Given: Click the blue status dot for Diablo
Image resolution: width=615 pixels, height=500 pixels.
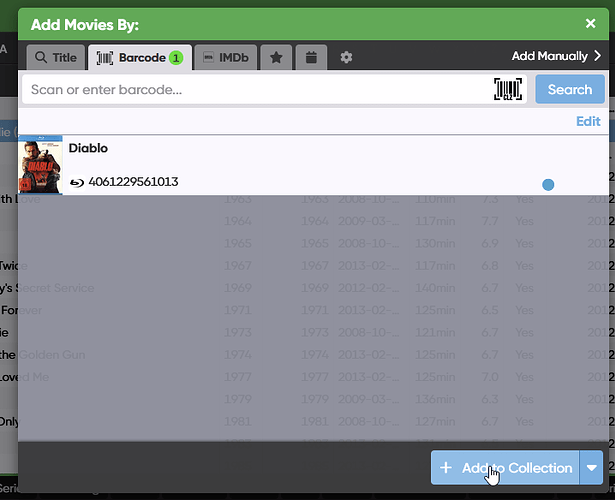Looking at the screenshot, I should (548, 185).
